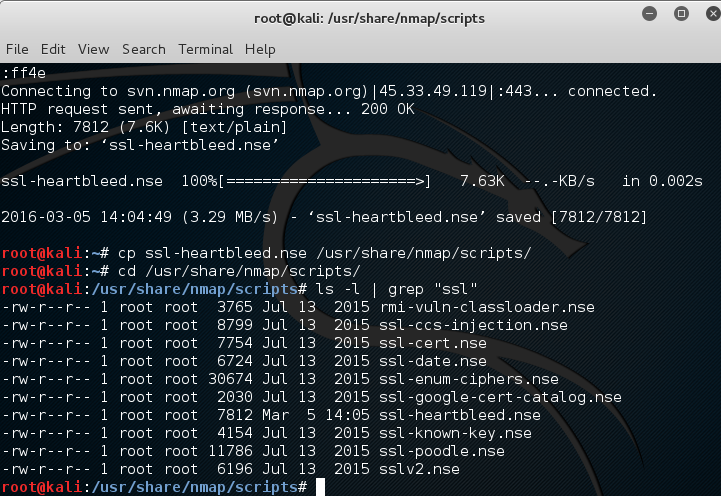Open the File menu
The height and width of the screenshot is (496, 721).
click(17, 49)
